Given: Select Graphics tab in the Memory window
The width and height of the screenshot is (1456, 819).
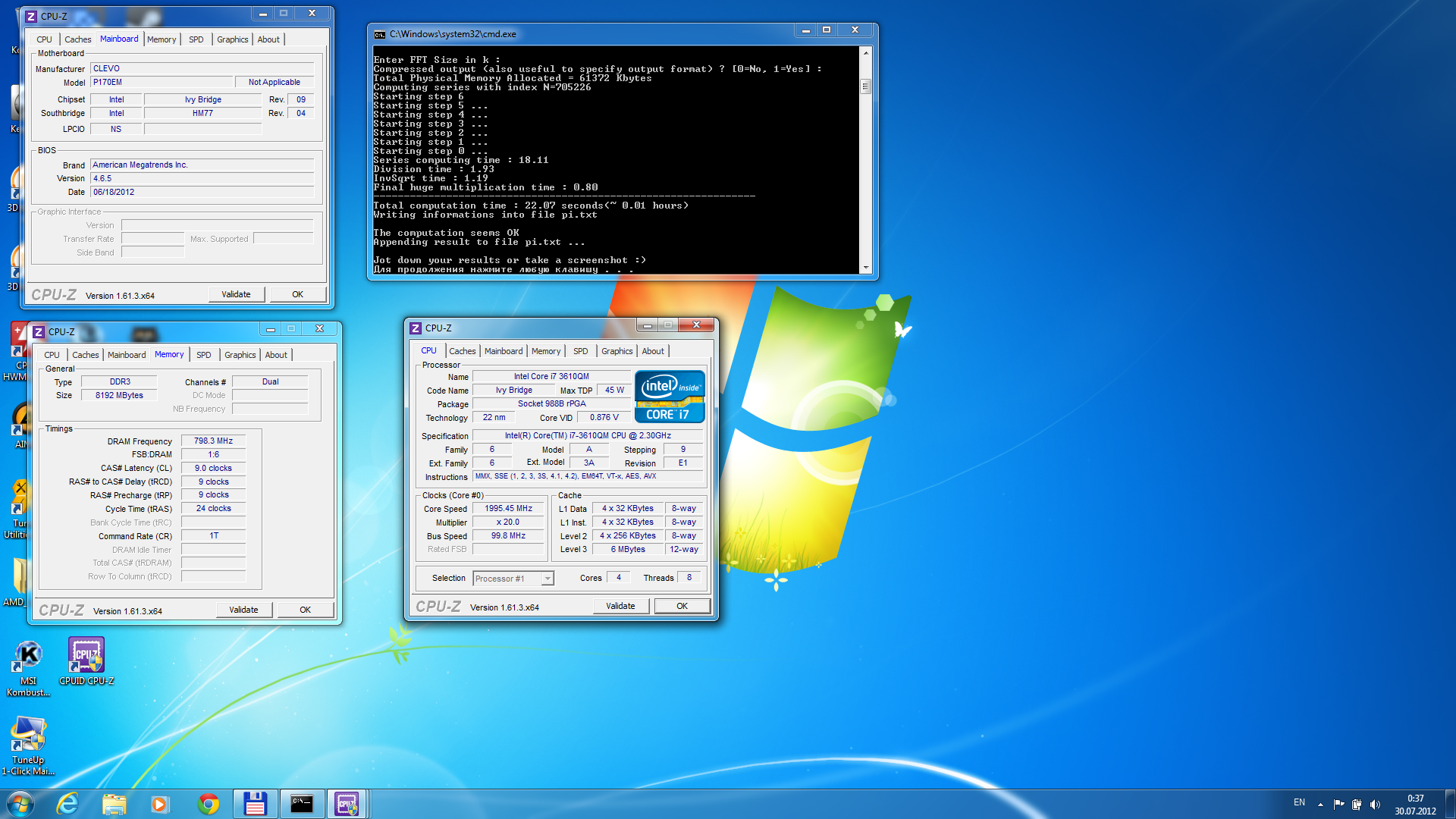Looking at the screenshot, I should 240,355.
